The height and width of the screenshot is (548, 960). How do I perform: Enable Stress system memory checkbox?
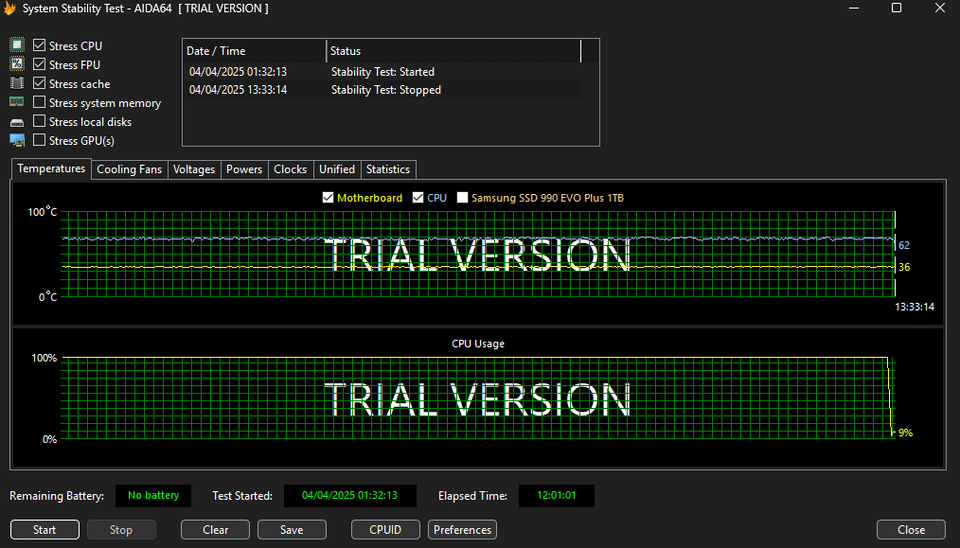pyautogui.click(x=39, y=102)
